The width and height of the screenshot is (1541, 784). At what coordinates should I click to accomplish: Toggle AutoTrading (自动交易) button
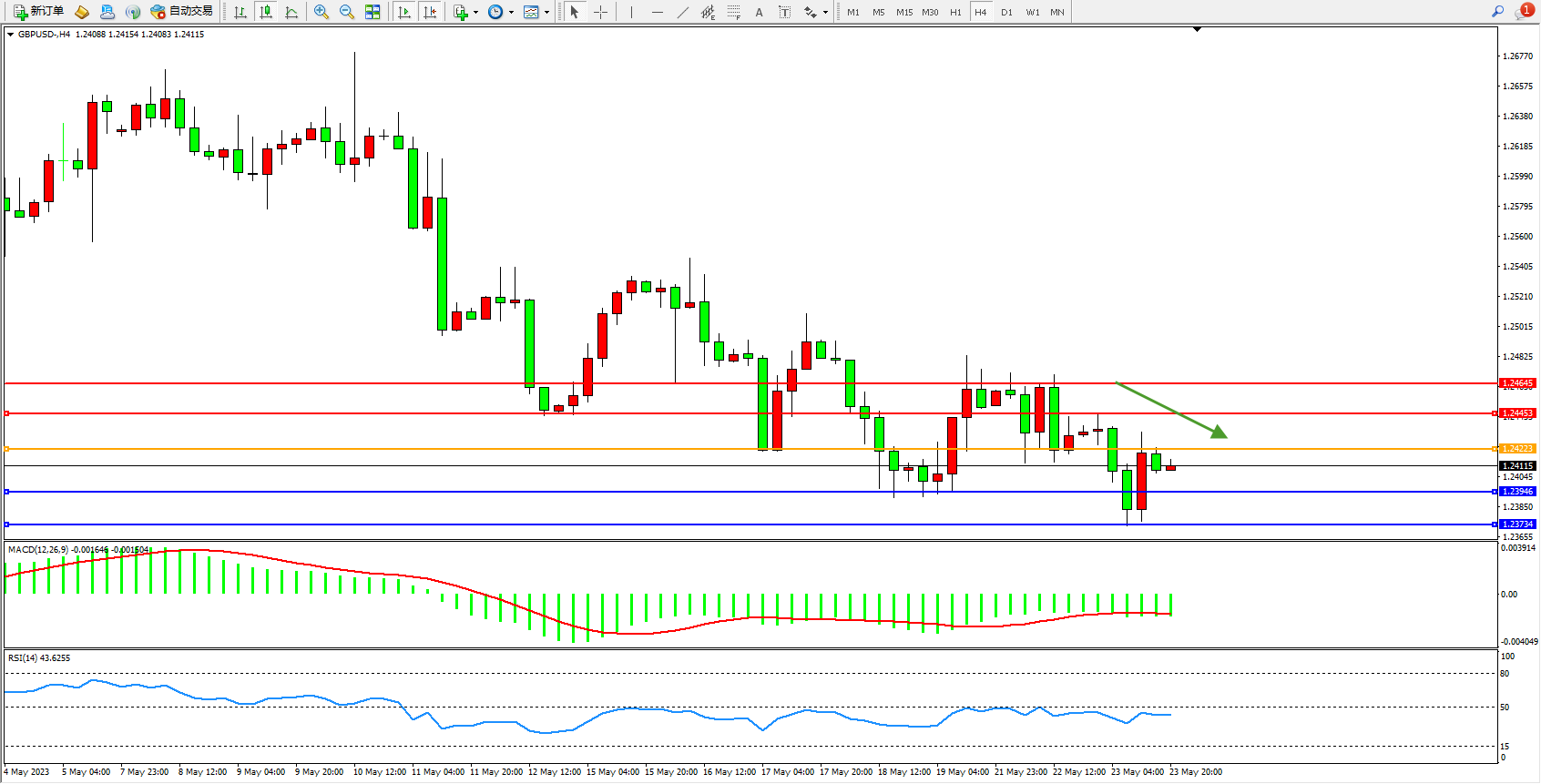[182, 12]
